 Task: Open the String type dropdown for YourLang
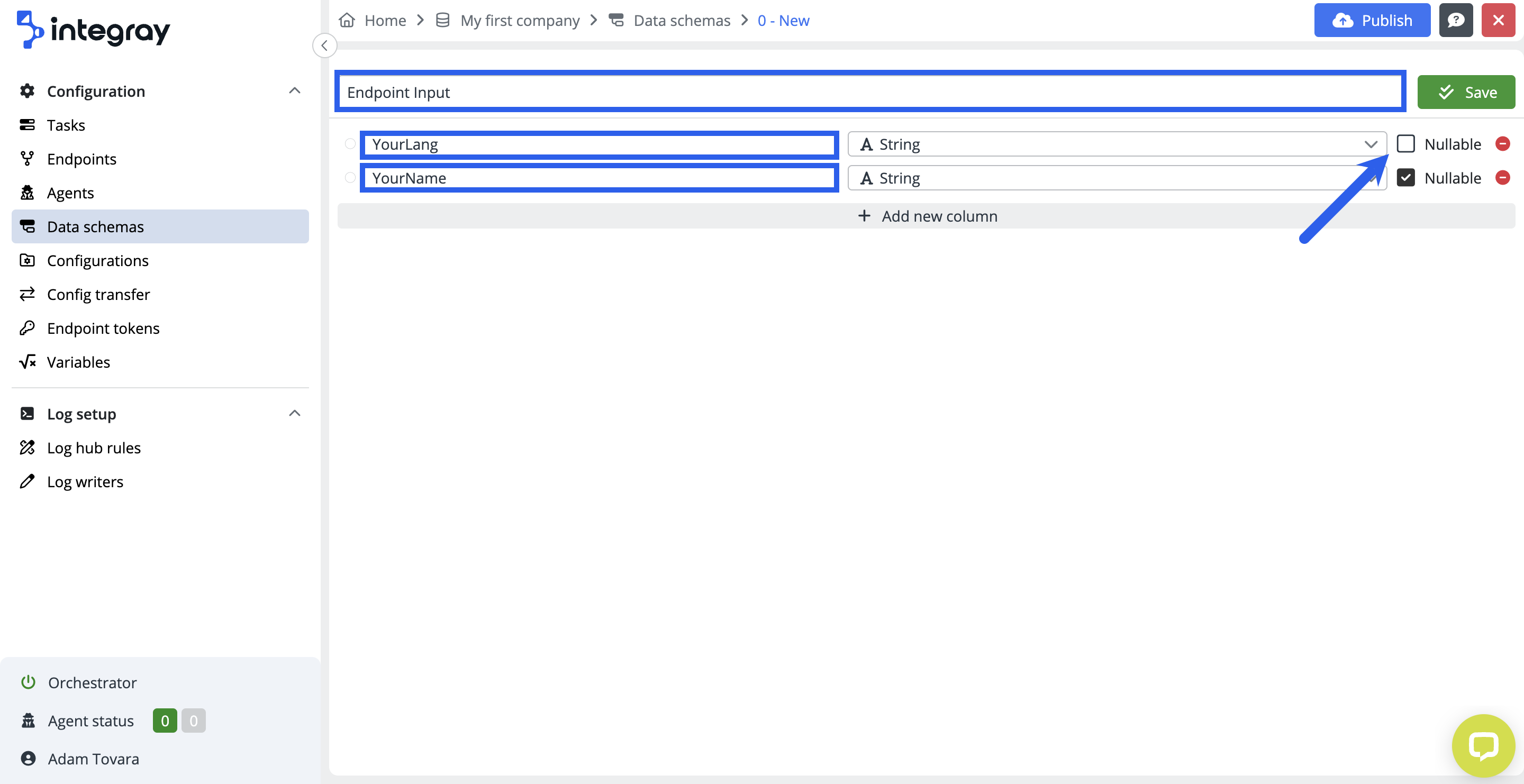coord(1116,144)
